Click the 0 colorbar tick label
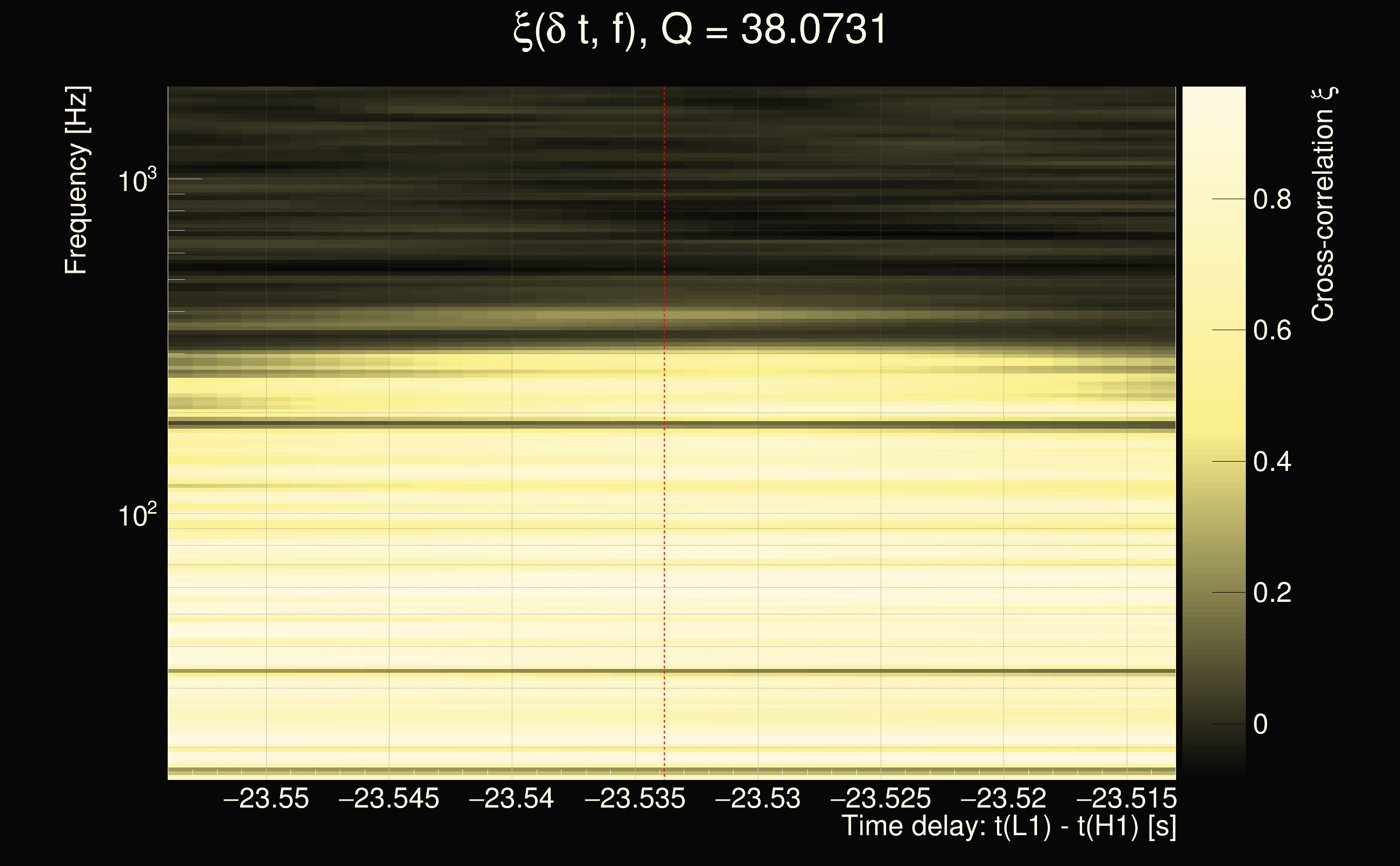 click(x=1260, y=724)
